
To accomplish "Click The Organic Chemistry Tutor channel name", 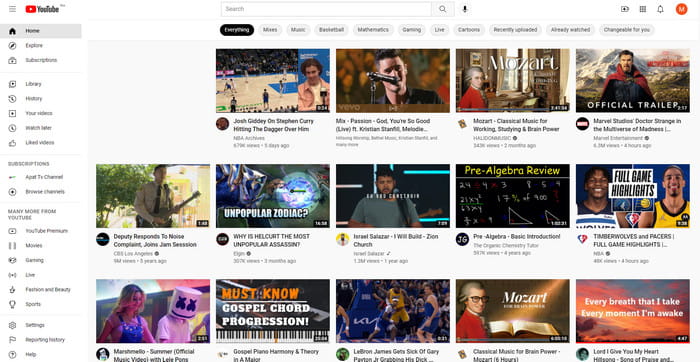I will 506,245.
